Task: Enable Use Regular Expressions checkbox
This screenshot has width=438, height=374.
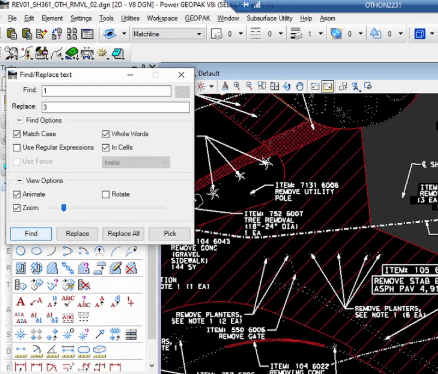Action: [17, 148]
